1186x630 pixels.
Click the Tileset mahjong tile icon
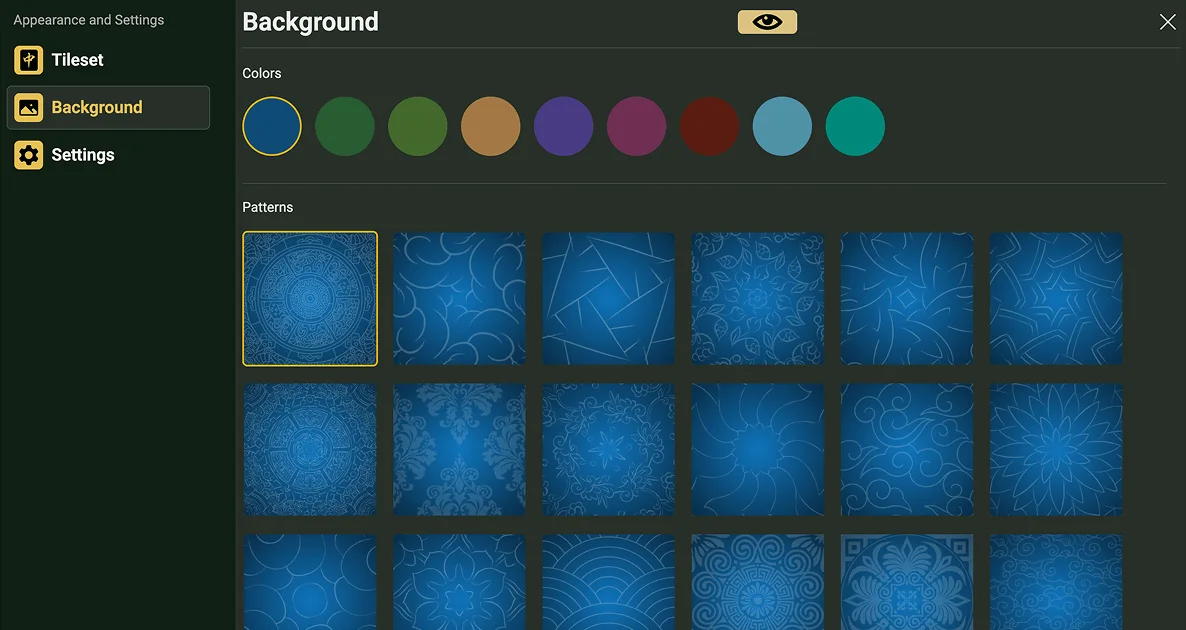pyautogui.click(x=29, y=60)
